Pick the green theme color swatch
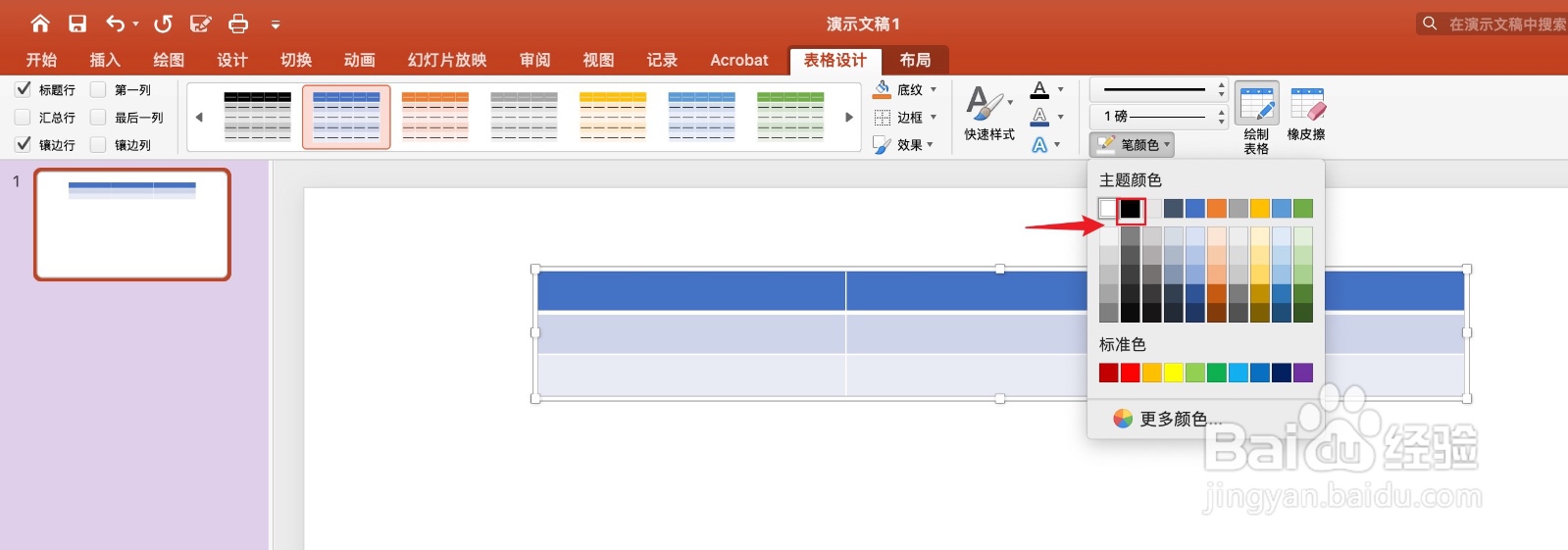1568x550 pixels. [1303, 209]
